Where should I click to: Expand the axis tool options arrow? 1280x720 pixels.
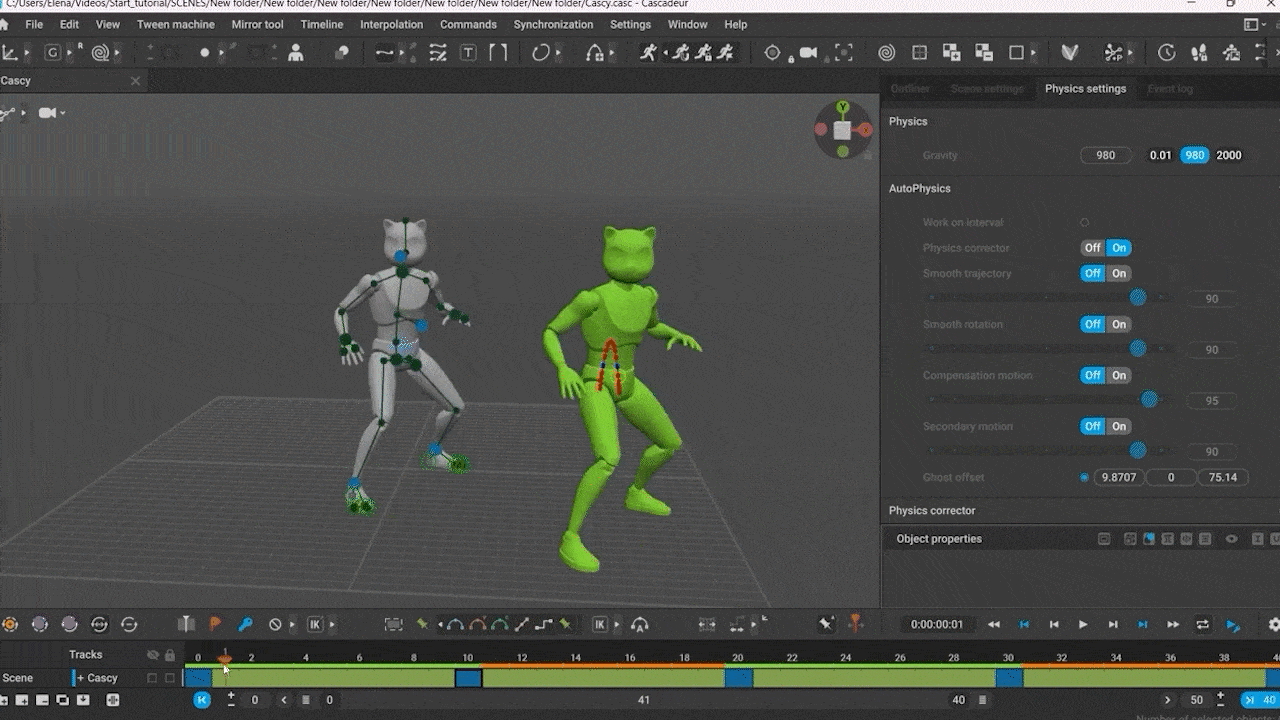tap(27, 53)
